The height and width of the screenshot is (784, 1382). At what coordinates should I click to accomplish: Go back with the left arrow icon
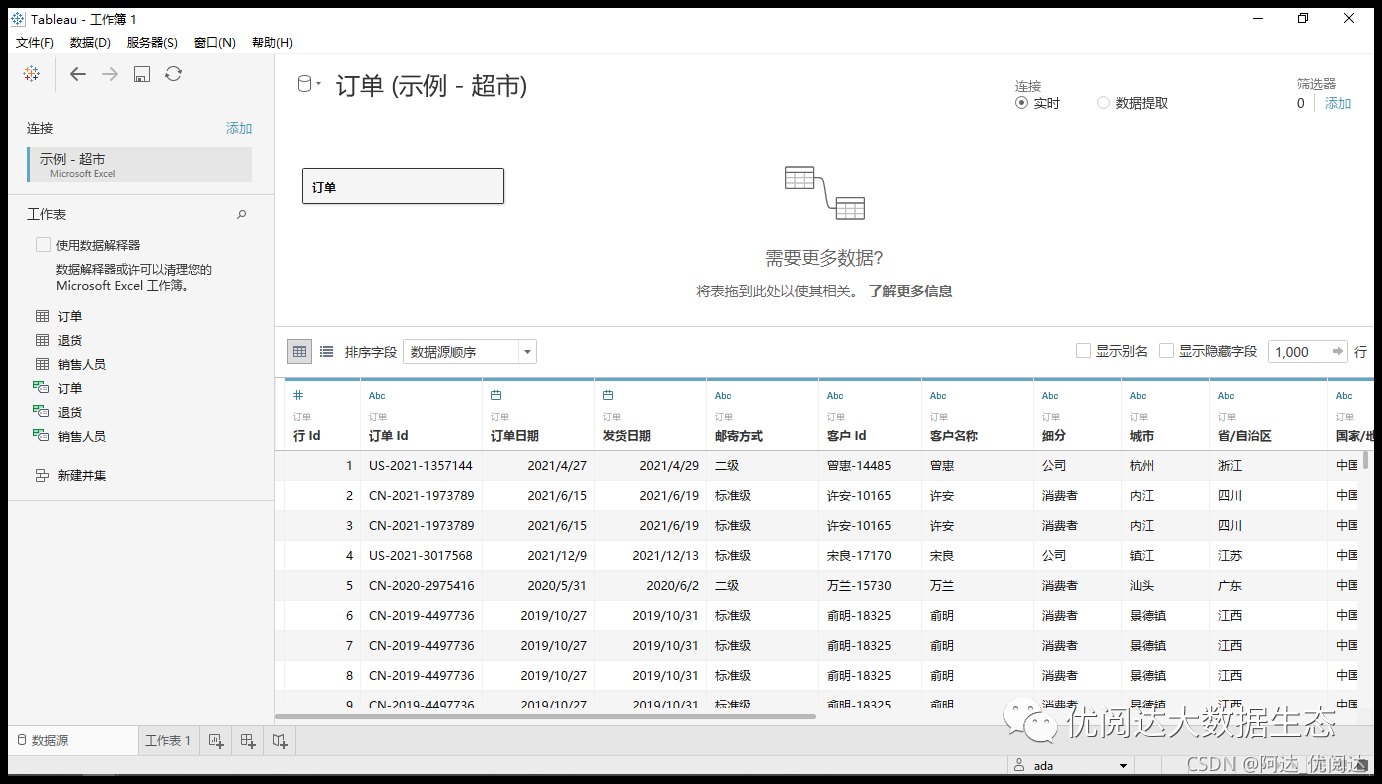pos(77,74)
